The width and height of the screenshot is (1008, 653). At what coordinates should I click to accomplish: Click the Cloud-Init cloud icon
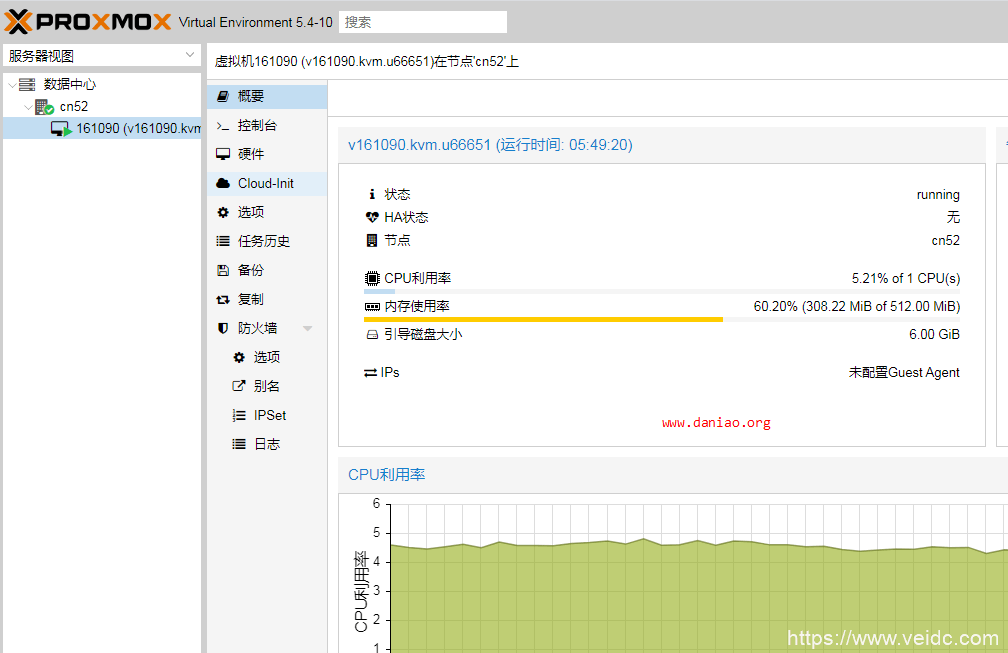click(223, 184)
